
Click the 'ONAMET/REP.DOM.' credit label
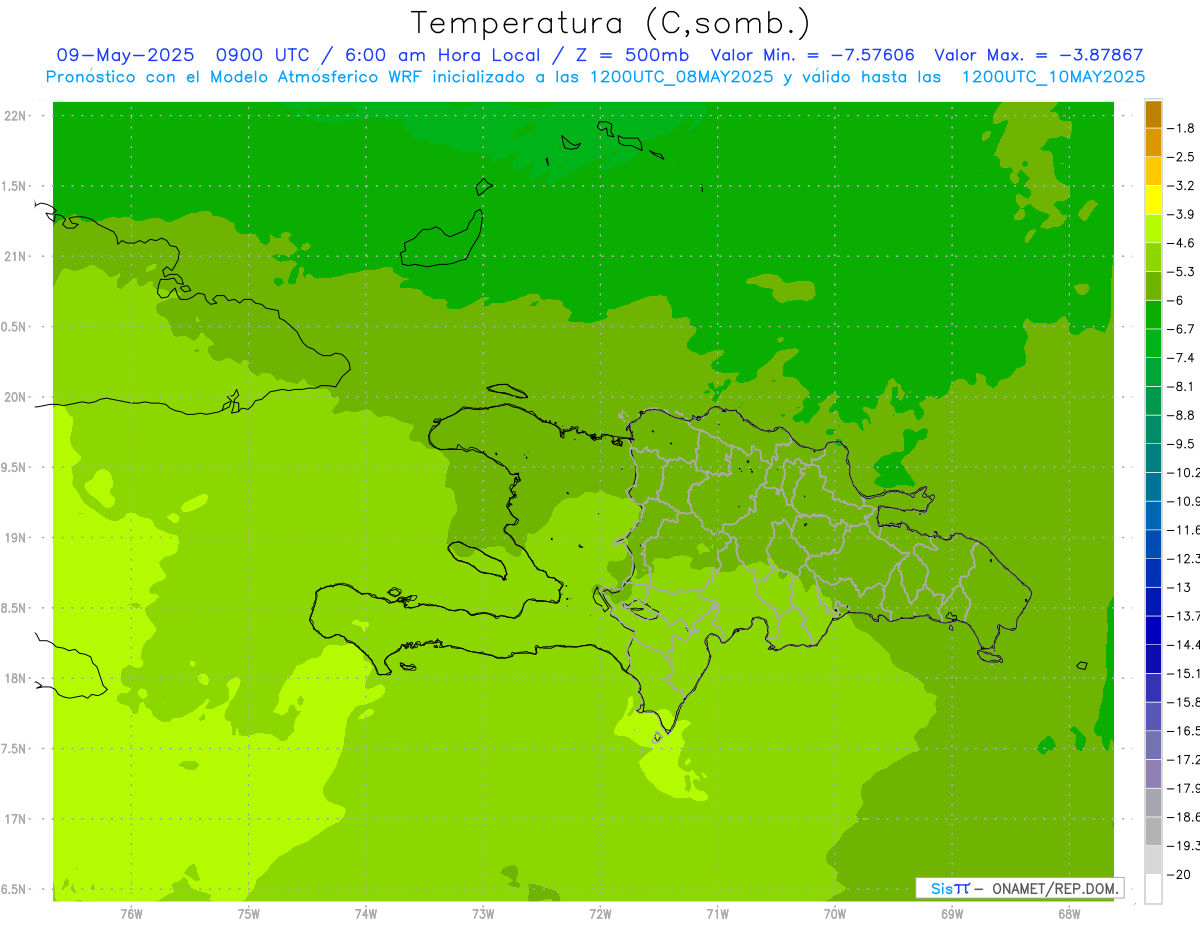[1055, 888]
